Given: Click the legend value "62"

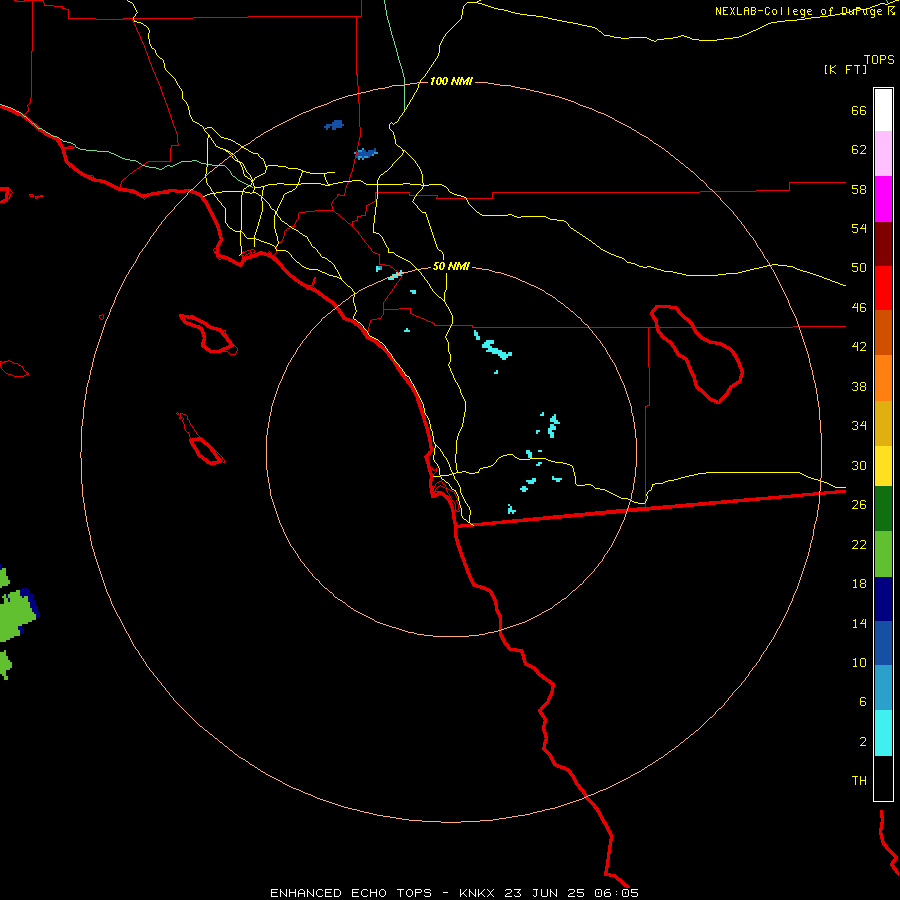Looking at the screenshot, I should 859,150.
